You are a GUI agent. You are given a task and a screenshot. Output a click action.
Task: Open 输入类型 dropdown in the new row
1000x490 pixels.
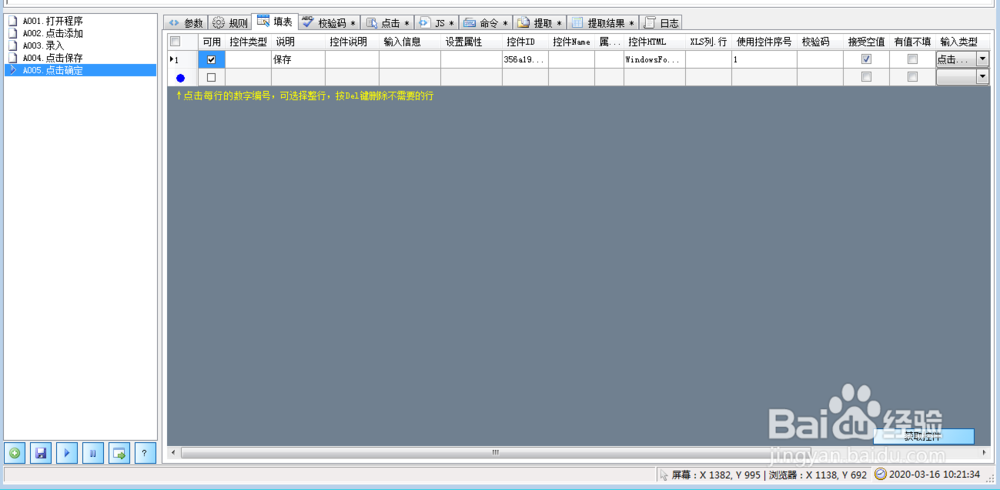click(x=983, y=77)
